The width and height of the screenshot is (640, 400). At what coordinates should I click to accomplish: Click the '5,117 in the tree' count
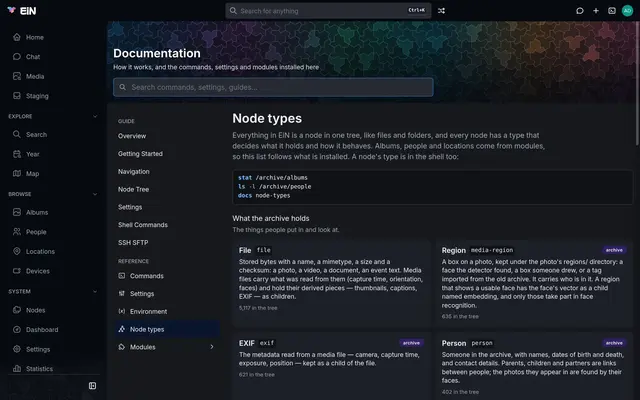(x=258, y=308)
